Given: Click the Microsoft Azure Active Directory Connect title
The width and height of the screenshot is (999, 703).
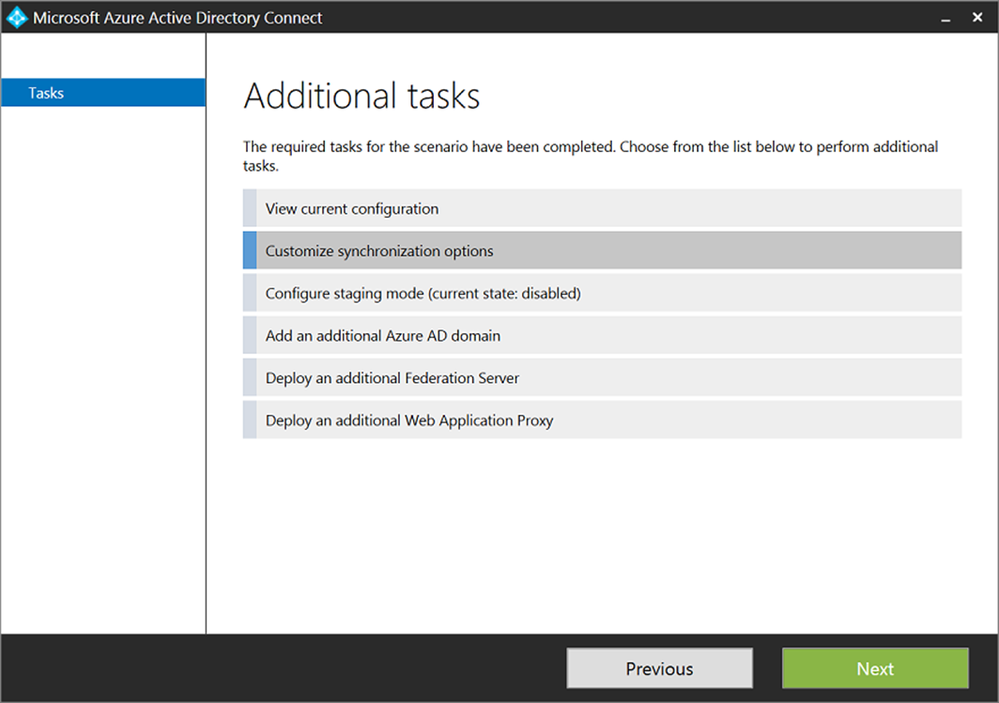Looking at the screenshot, I should click(178, 18).
